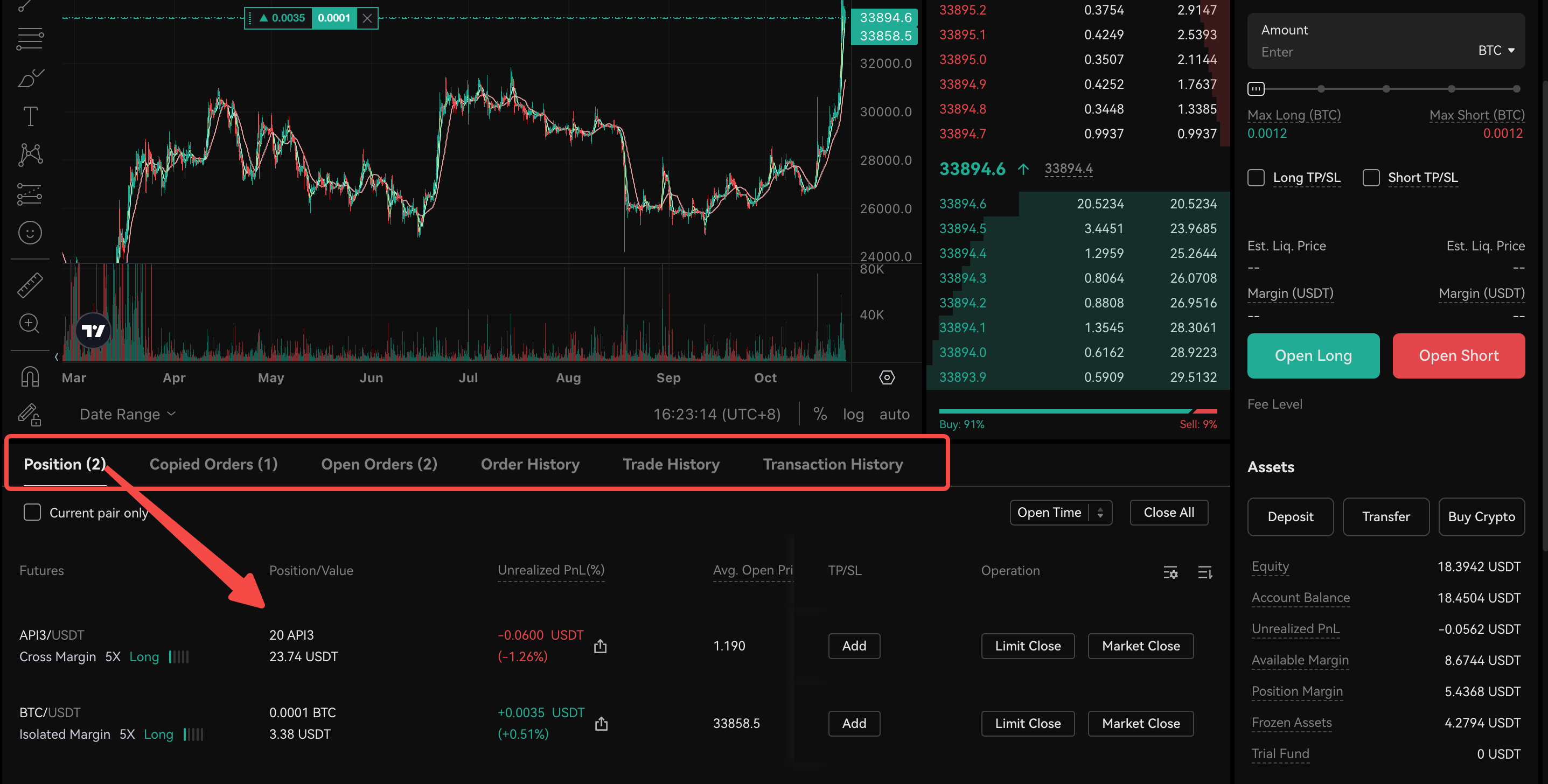Click the zoom in magnifier tool

(x=30, y=324)
